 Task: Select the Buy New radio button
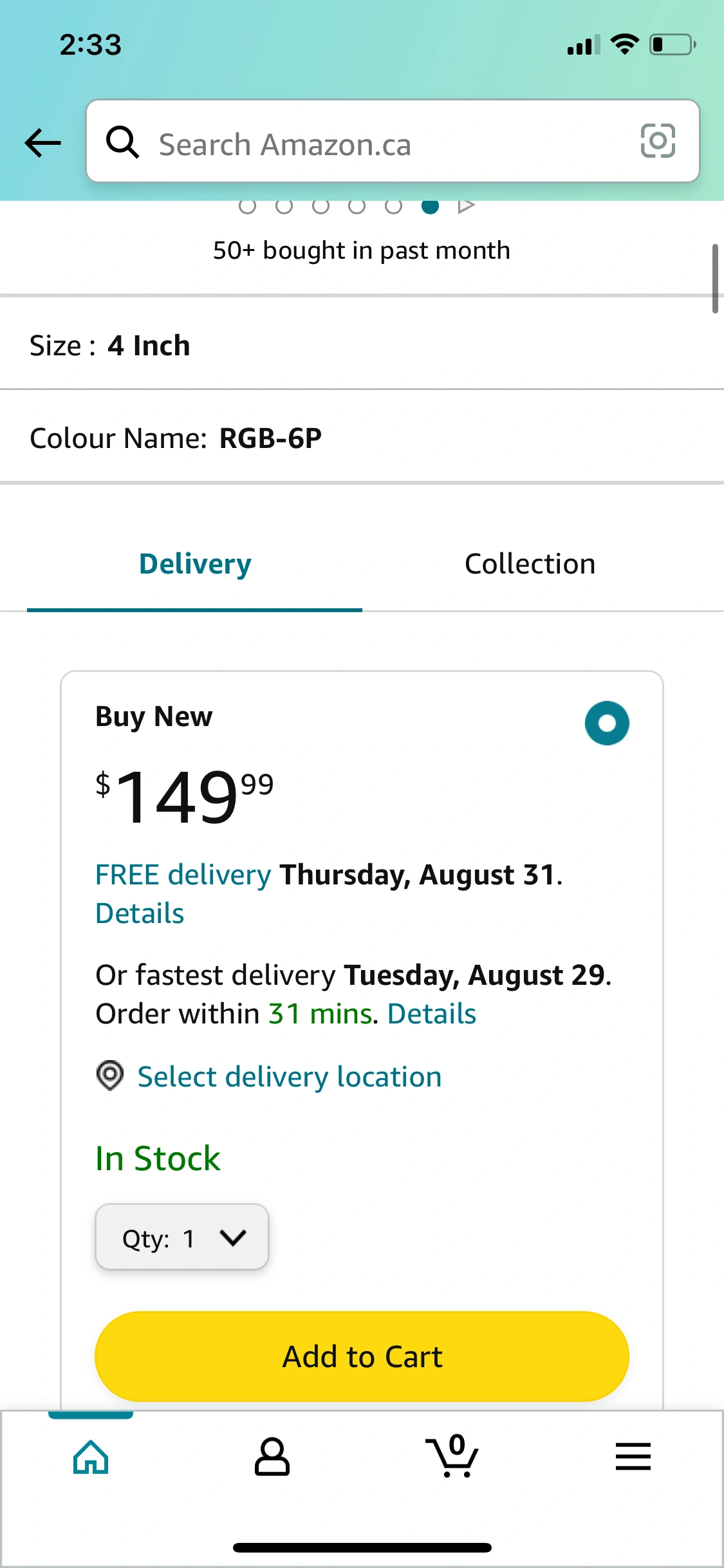(607, 723)
